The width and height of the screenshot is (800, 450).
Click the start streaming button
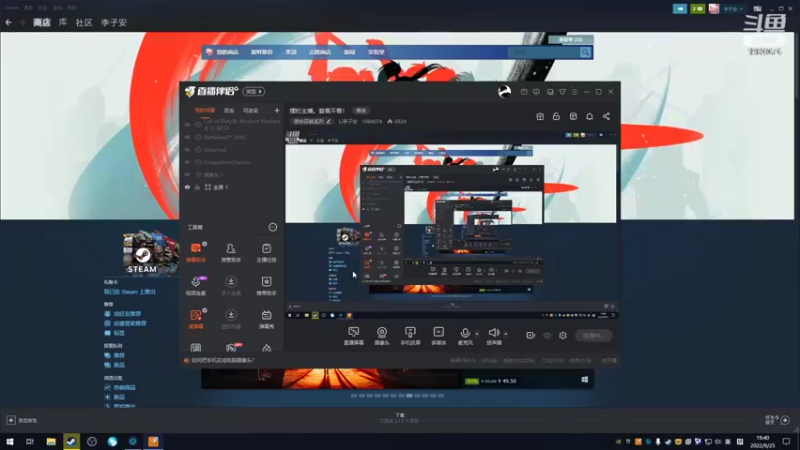tap(593, 335)
